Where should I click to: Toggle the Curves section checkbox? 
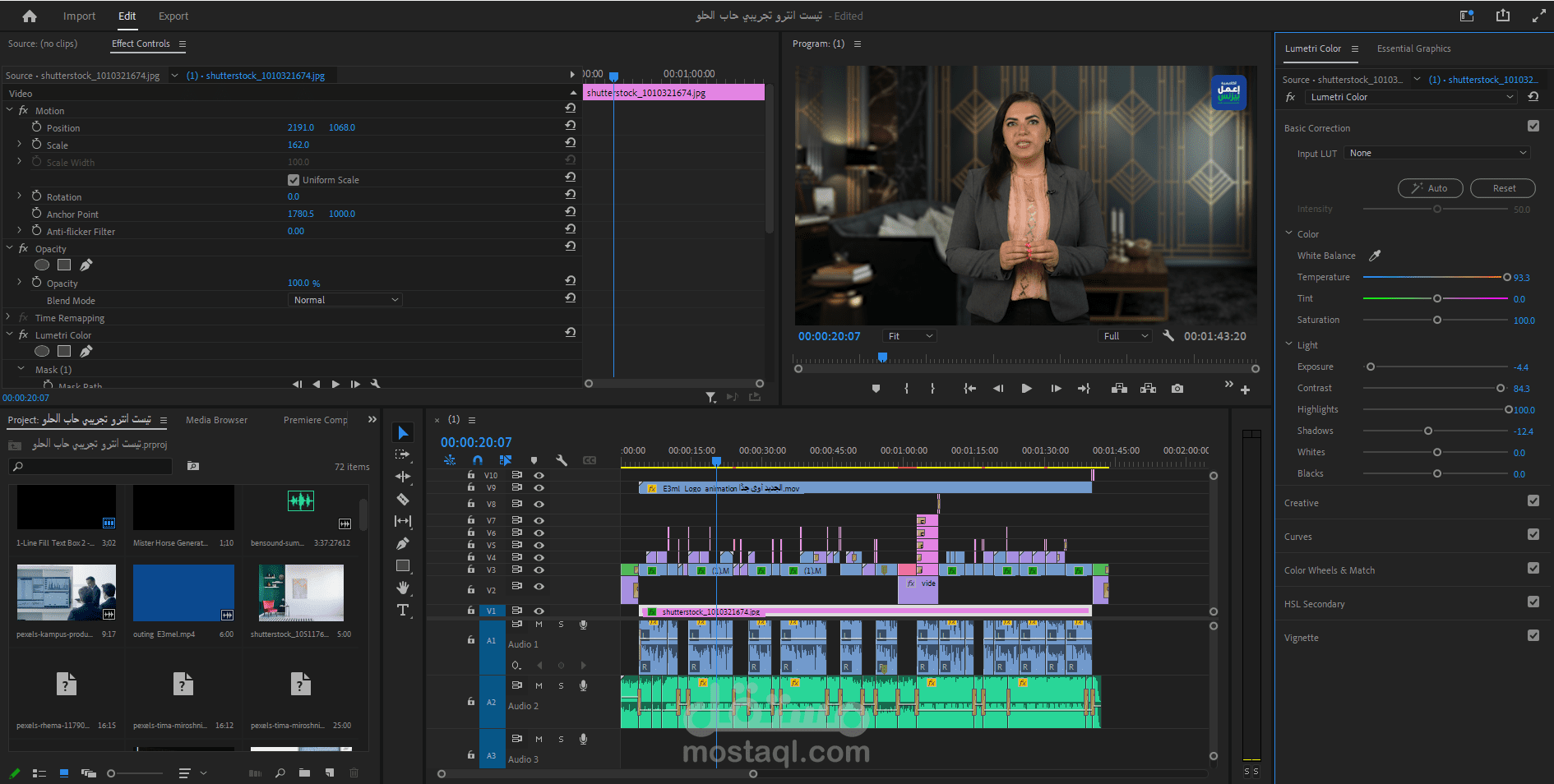[x=1533, y=534]
